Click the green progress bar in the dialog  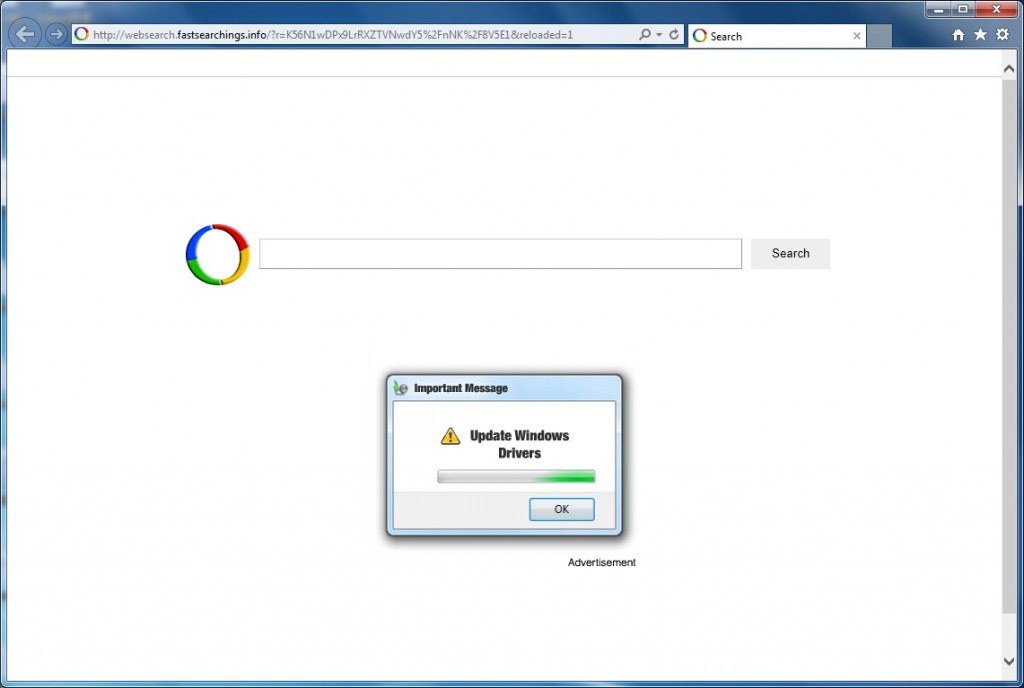[x=516, y=476]
